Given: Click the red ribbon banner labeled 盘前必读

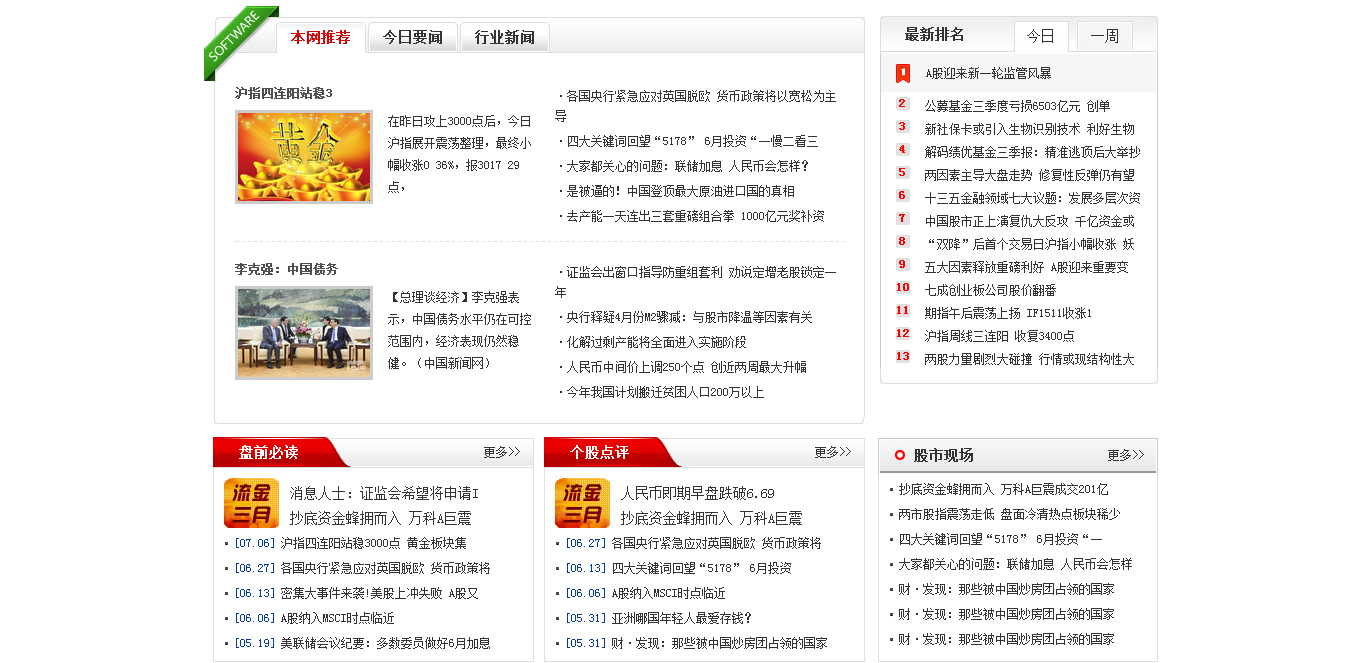Looking at the screenshot, I should [x=270, y=452].
